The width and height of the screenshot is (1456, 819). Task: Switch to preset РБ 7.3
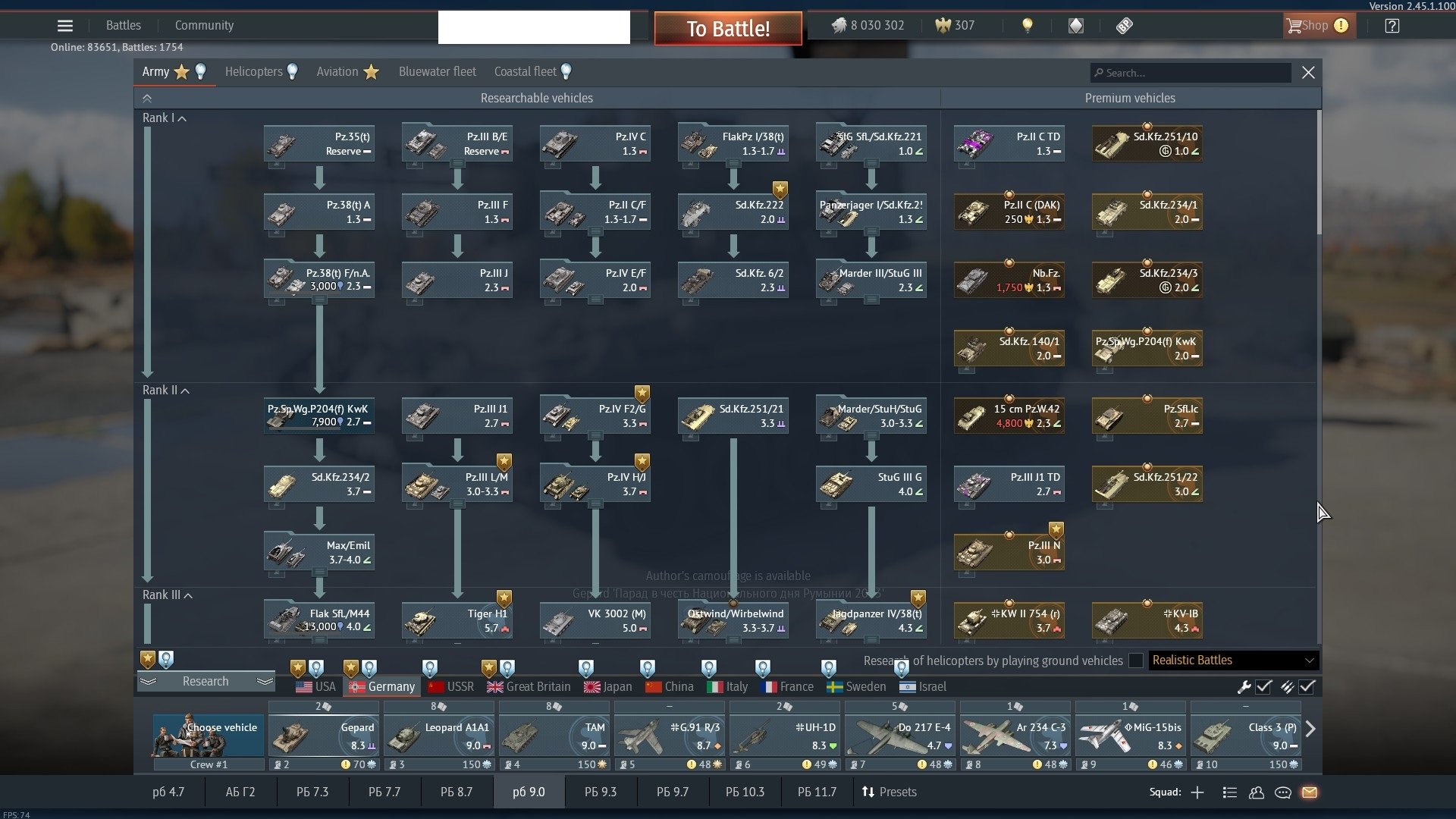click(312, 792)
